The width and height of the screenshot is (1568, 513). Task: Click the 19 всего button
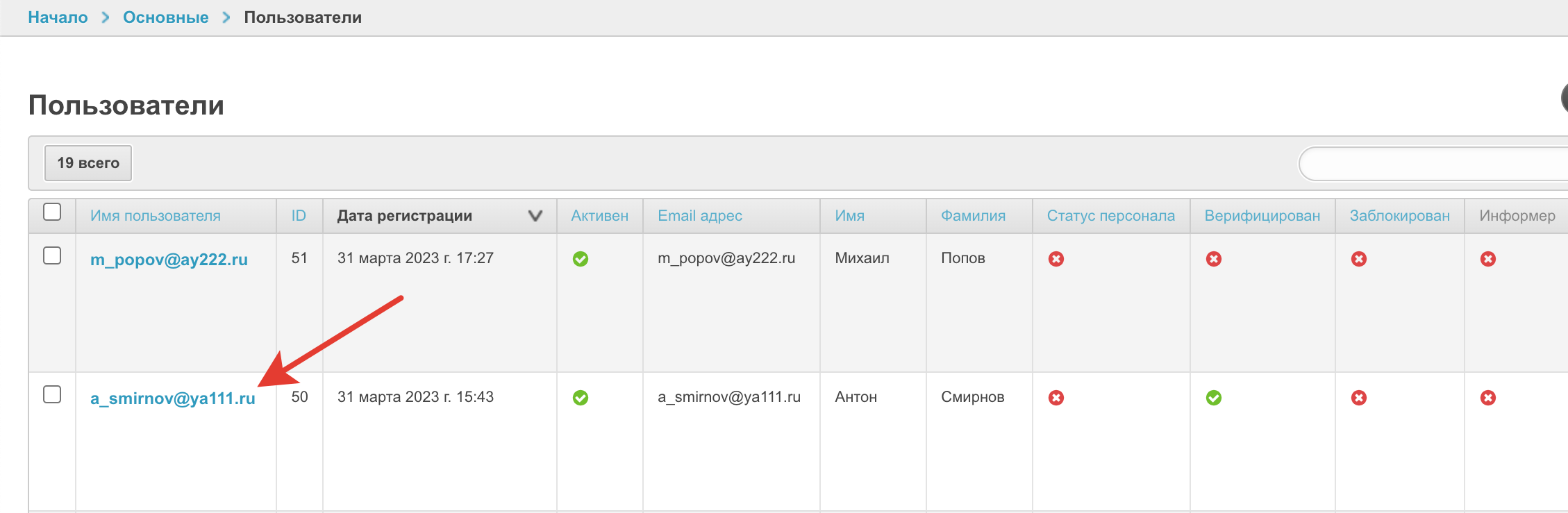click(x=88, y=163)
